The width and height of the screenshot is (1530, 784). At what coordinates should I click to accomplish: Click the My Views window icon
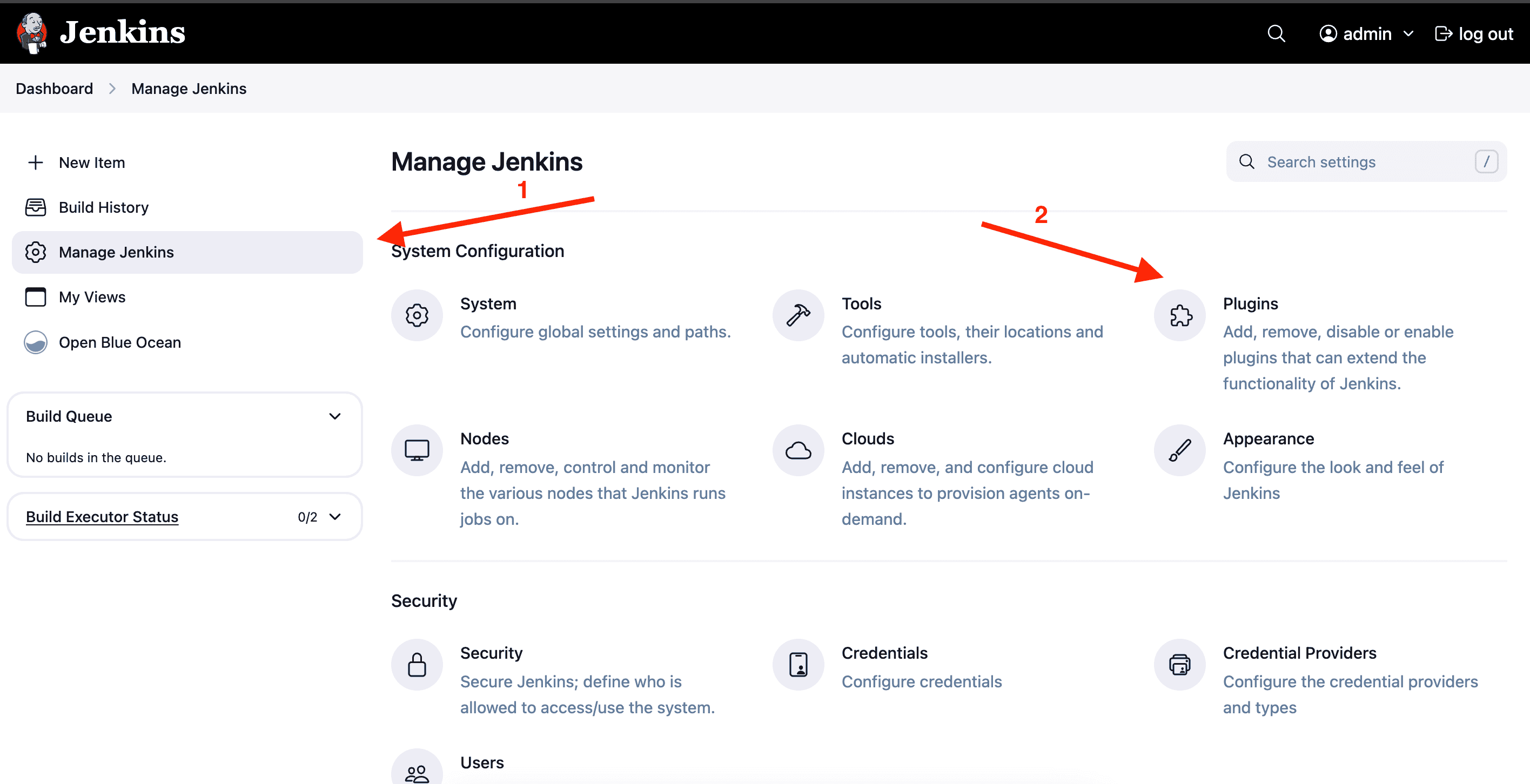pos(36,297)
